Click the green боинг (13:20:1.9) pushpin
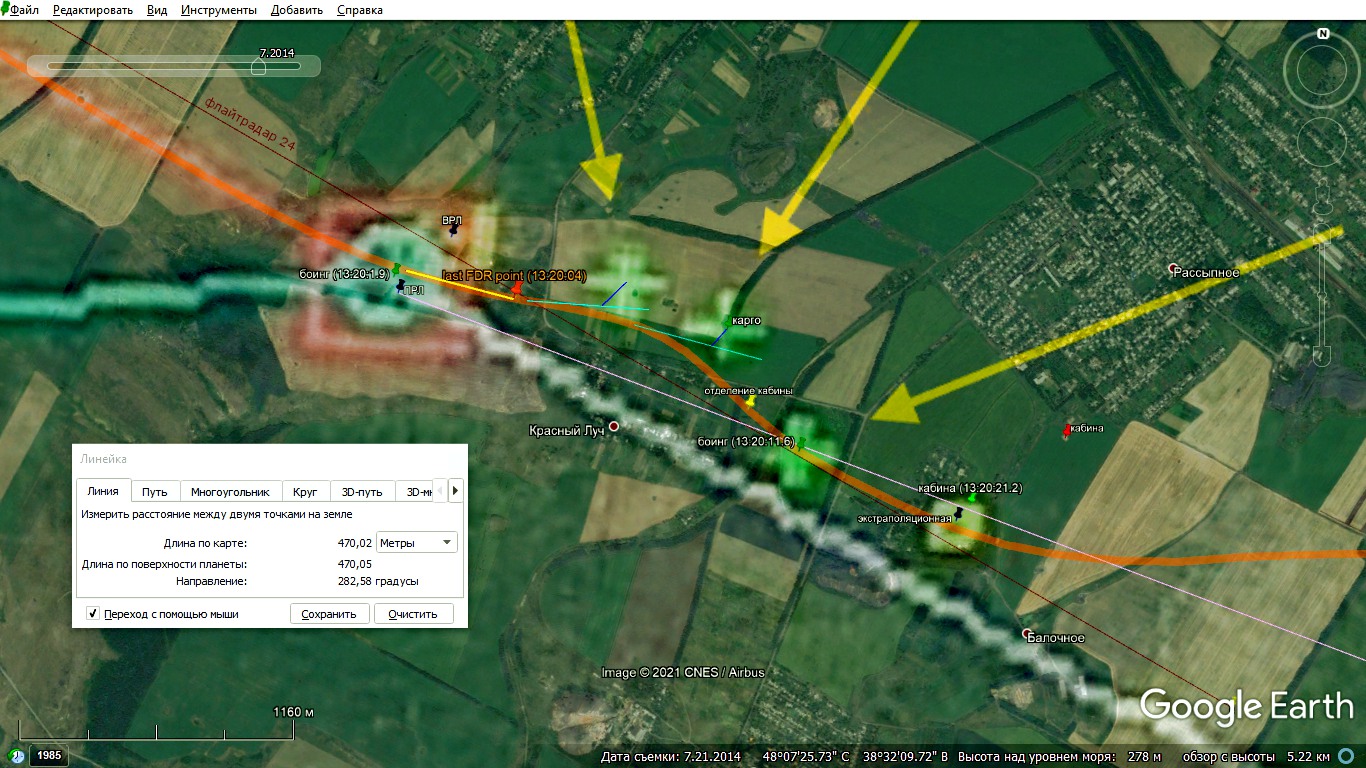The height and width of the screenshot is (768, 1366). pyautogui.click(x=397, y=268)
